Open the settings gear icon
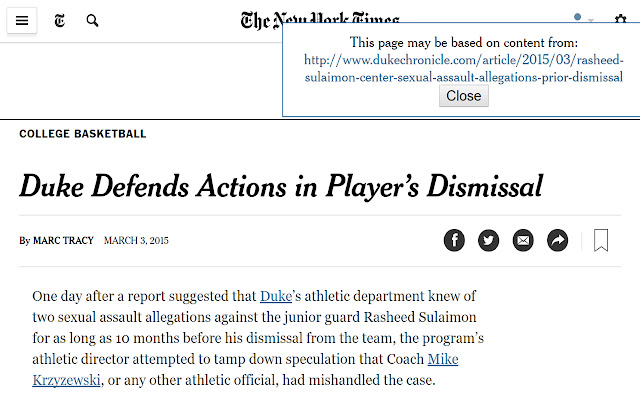This screenshot has width=640, height=400. coord(620,19)
